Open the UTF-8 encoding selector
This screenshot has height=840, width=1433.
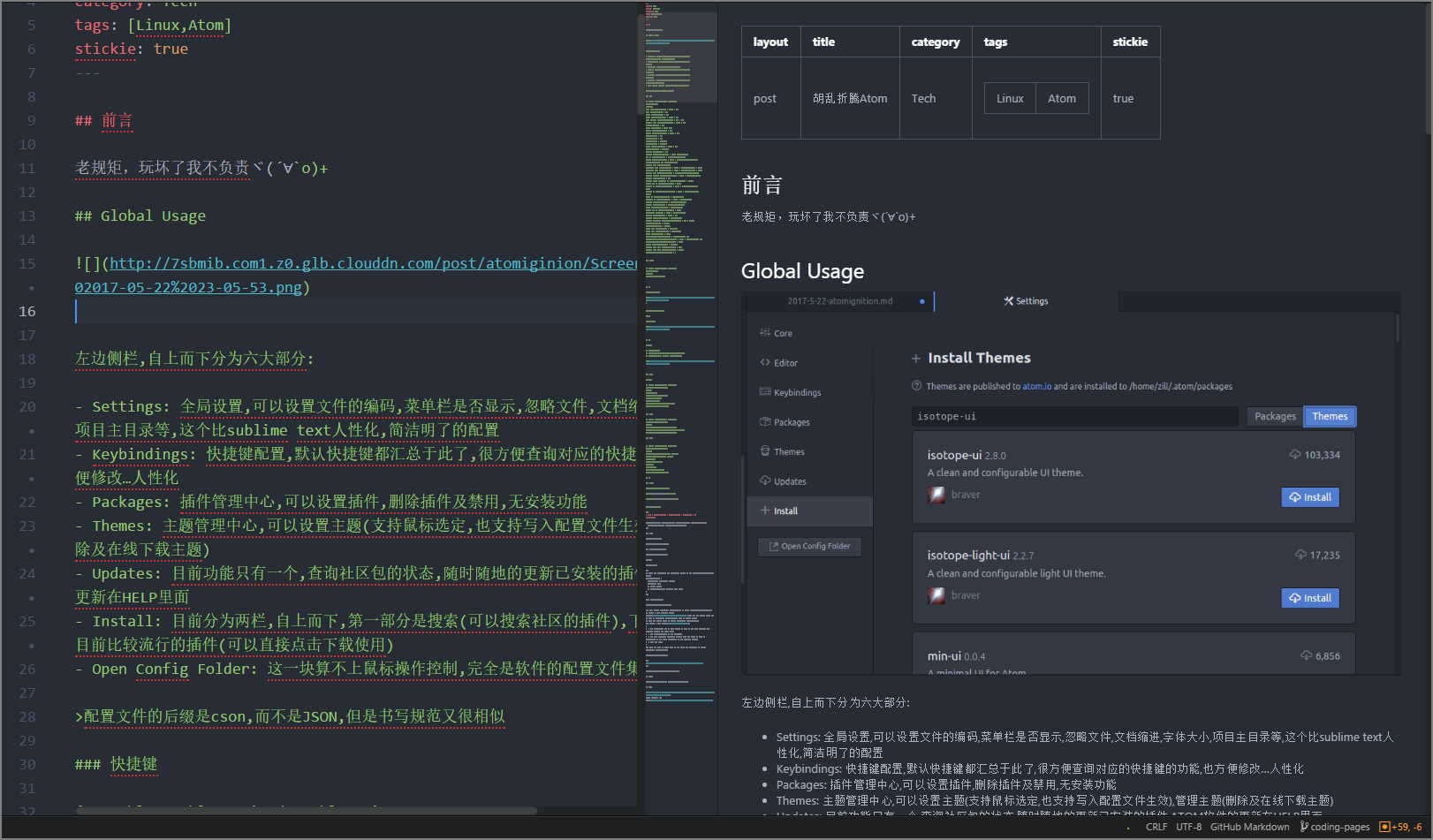[1188, 827]
